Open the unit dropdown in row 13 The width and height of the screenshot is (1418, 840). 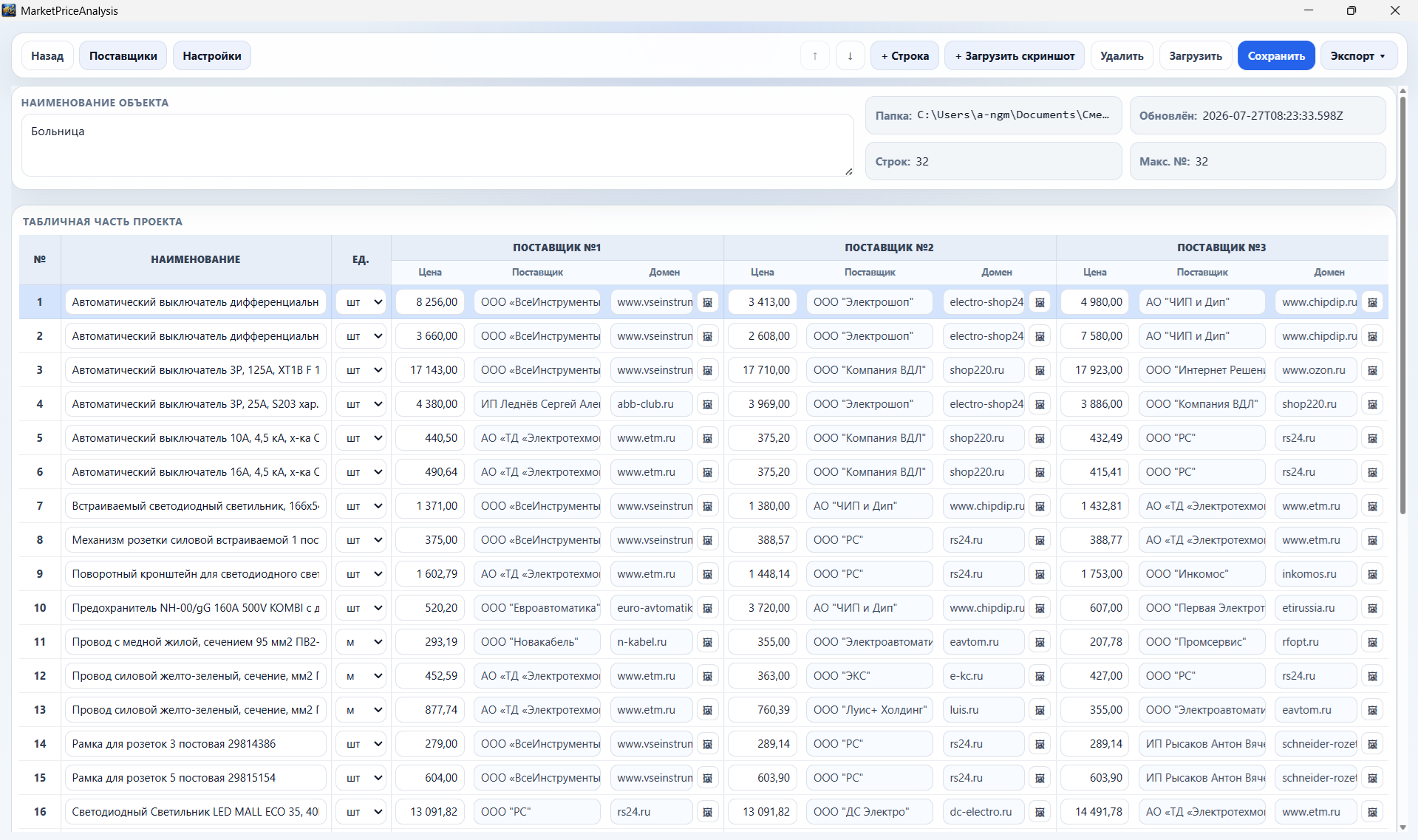tap(361, 710)
